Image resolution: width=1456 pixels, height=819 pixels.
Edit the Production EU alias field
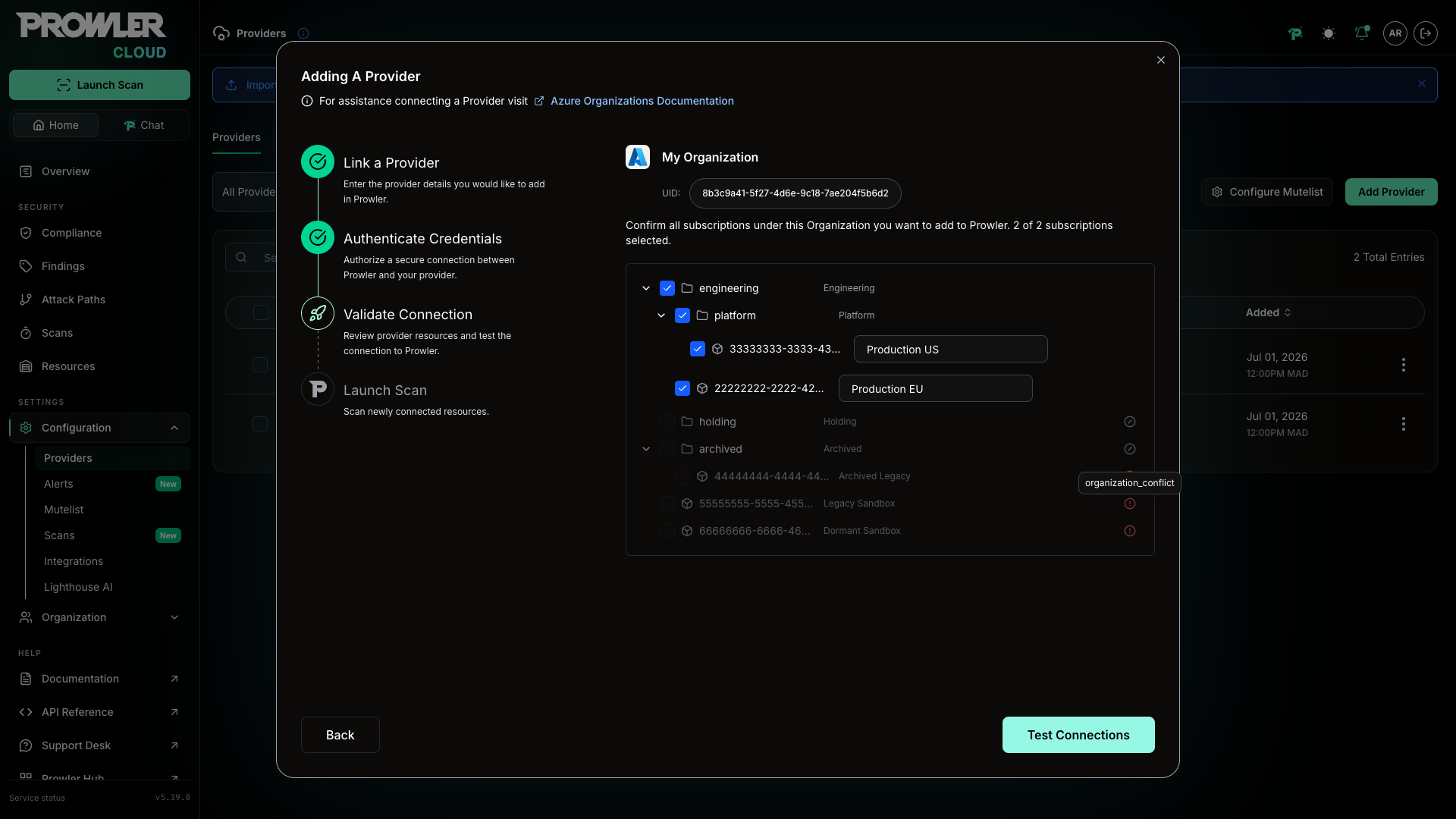pos(935,388)
